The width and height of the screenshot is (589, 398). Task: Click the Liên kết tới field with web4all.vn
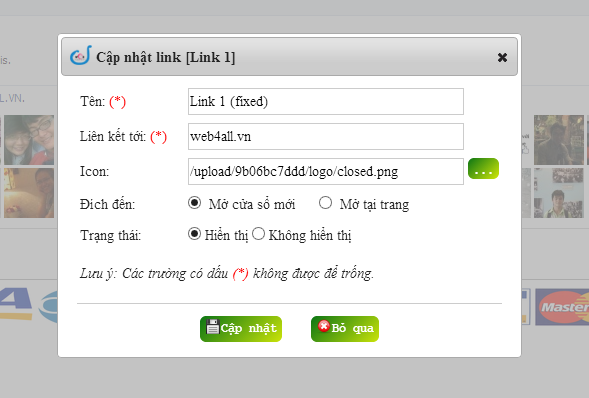pyautogui.click(x=326, y=136)
